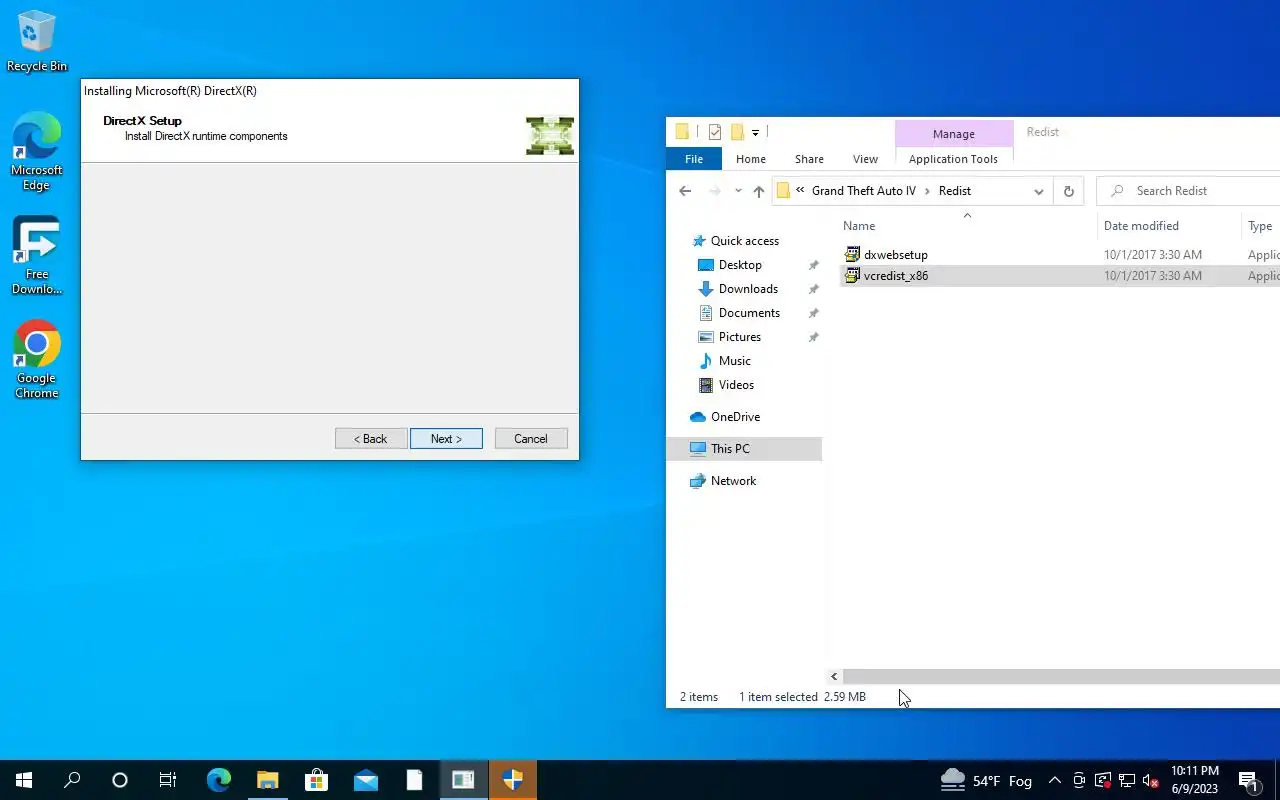Viewport: 1280px width, 800px height.
Task: Click the forward navigation arrow
Action: point(714,191)
